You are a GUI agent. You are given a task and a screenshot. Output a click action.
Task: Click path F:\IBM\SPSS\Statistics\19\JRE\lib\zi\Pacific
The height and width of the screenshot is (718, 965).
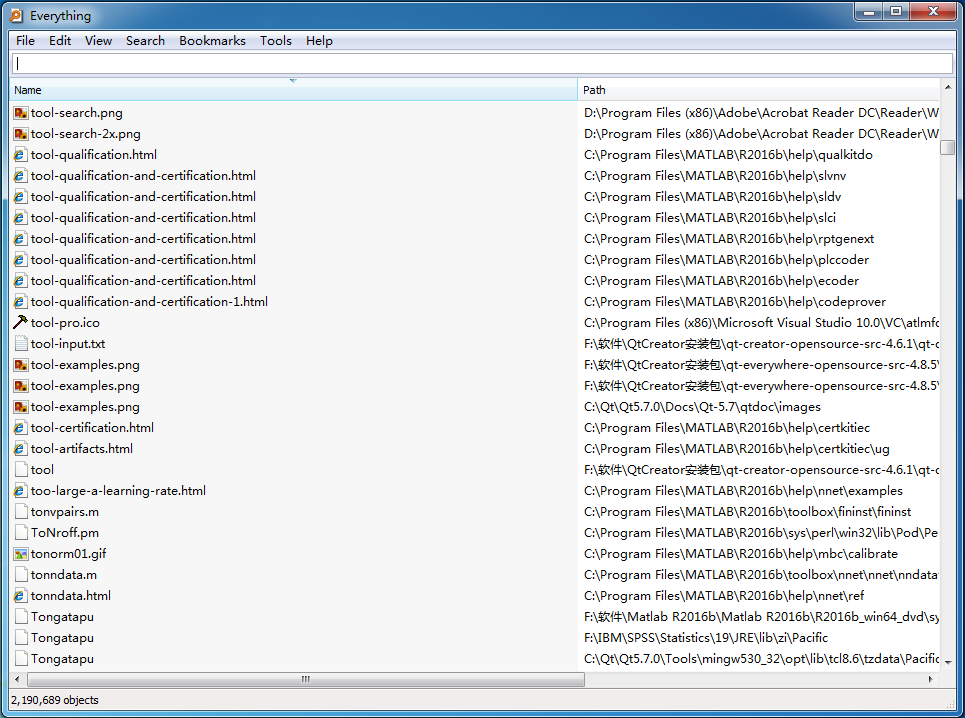[x=706, y=637]
